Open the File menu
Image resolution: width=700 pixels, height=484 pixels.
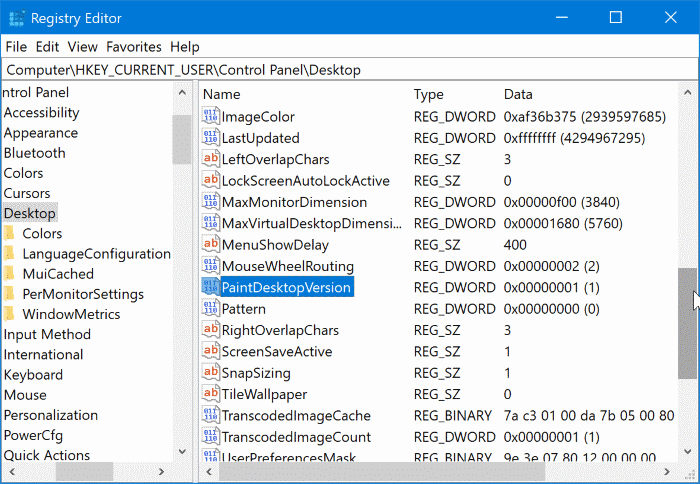point(17,47)
